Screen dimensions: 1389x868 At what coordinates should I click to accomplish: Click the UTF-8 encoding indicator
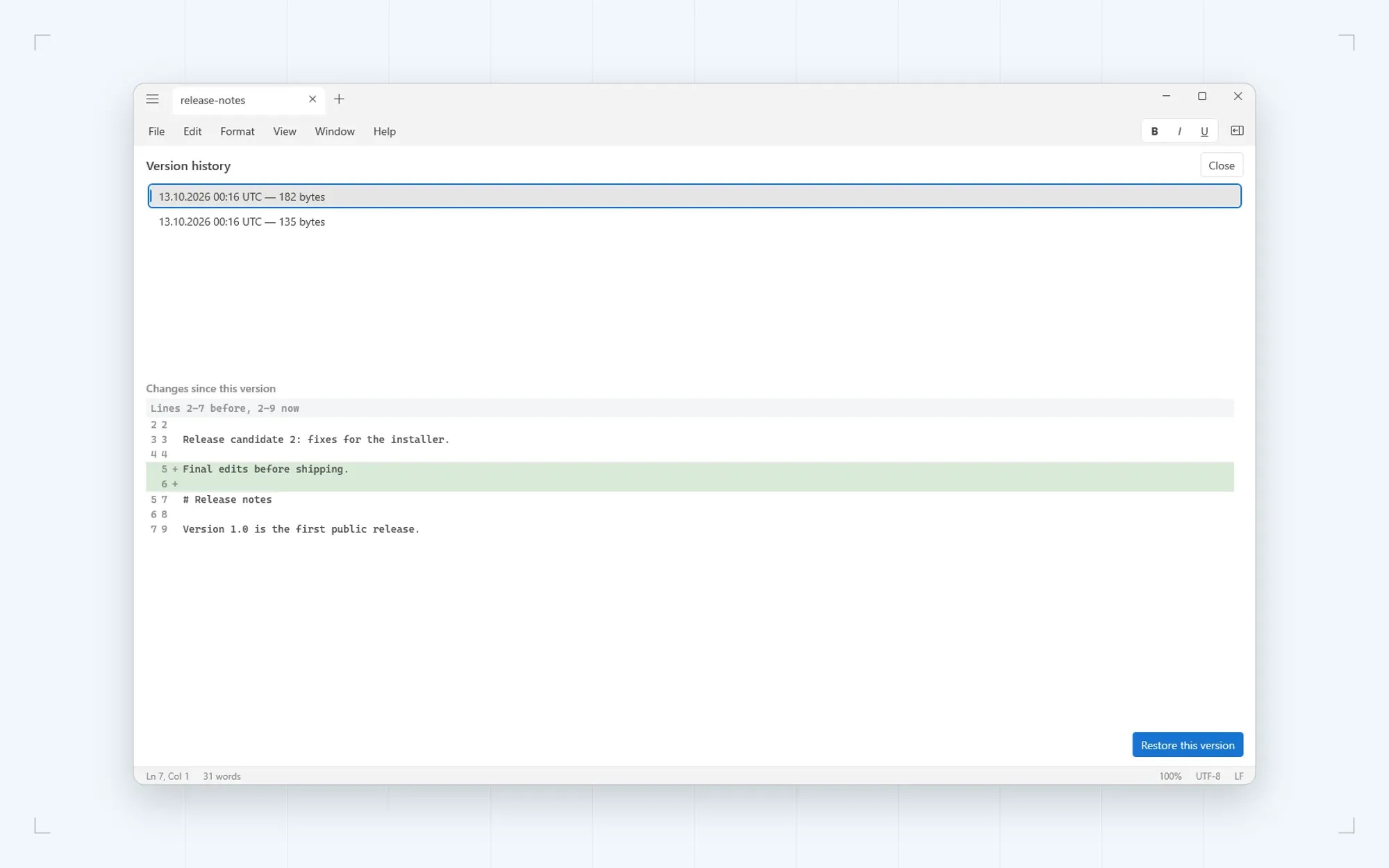point(1208,776)
